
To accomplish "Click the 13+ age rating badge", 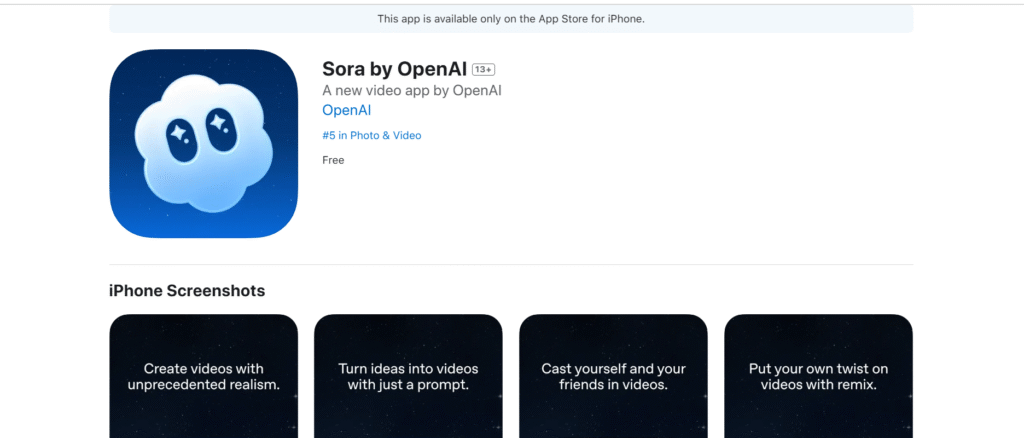I will click(x=484, y=69).
